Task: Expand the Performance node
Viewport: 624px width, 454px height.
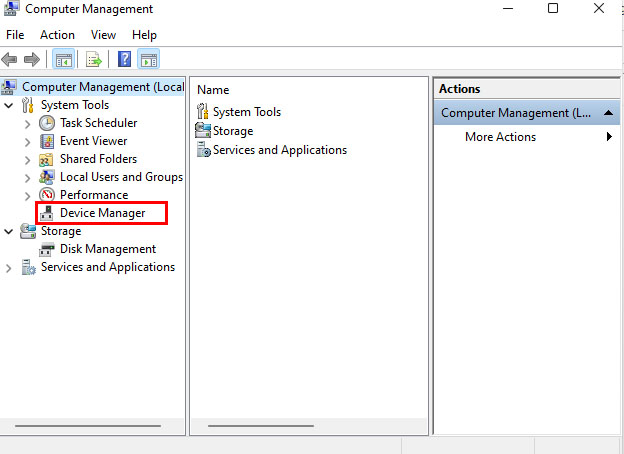Action: click(27, 196)
